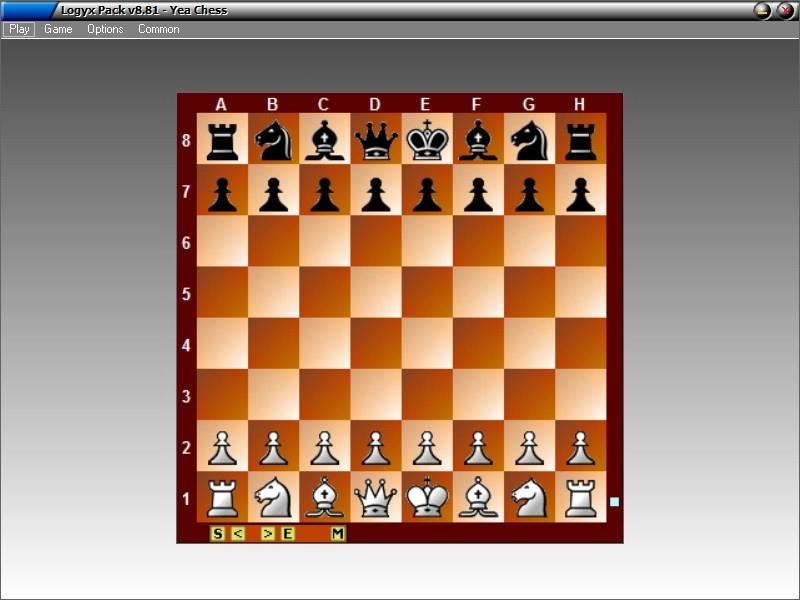
Task: Click the empty H3 square
Action: click(x=581, y=394)
